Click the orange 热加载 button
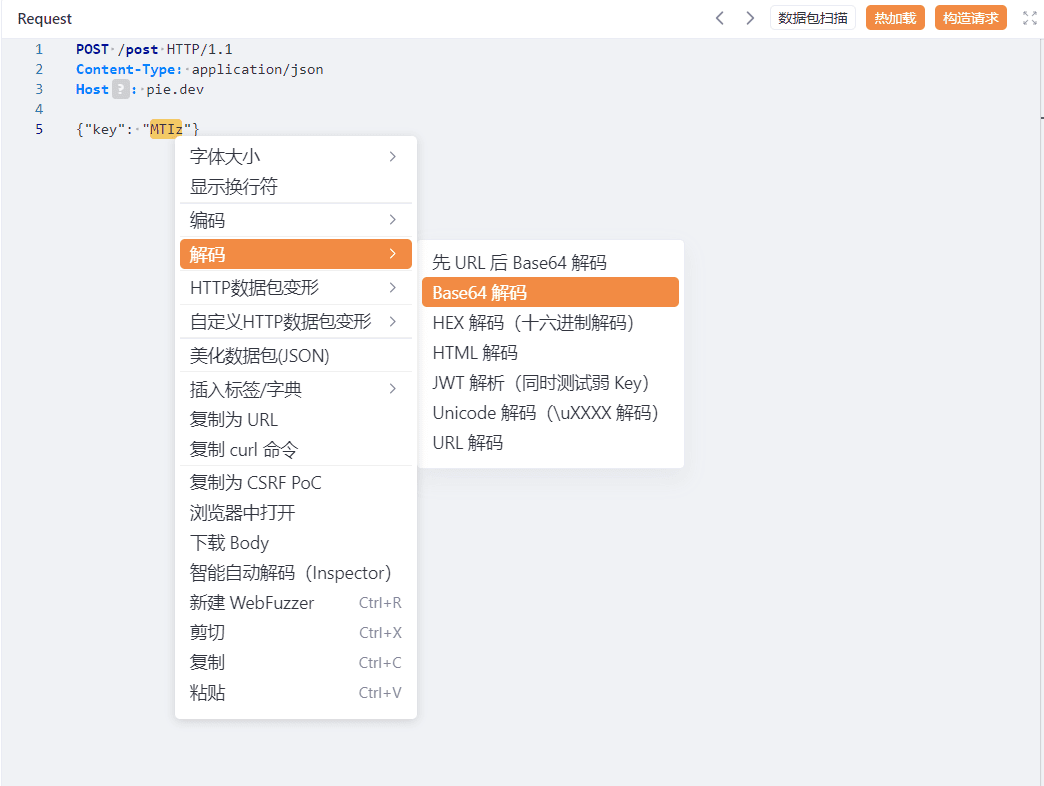 [x=895, y=18]
